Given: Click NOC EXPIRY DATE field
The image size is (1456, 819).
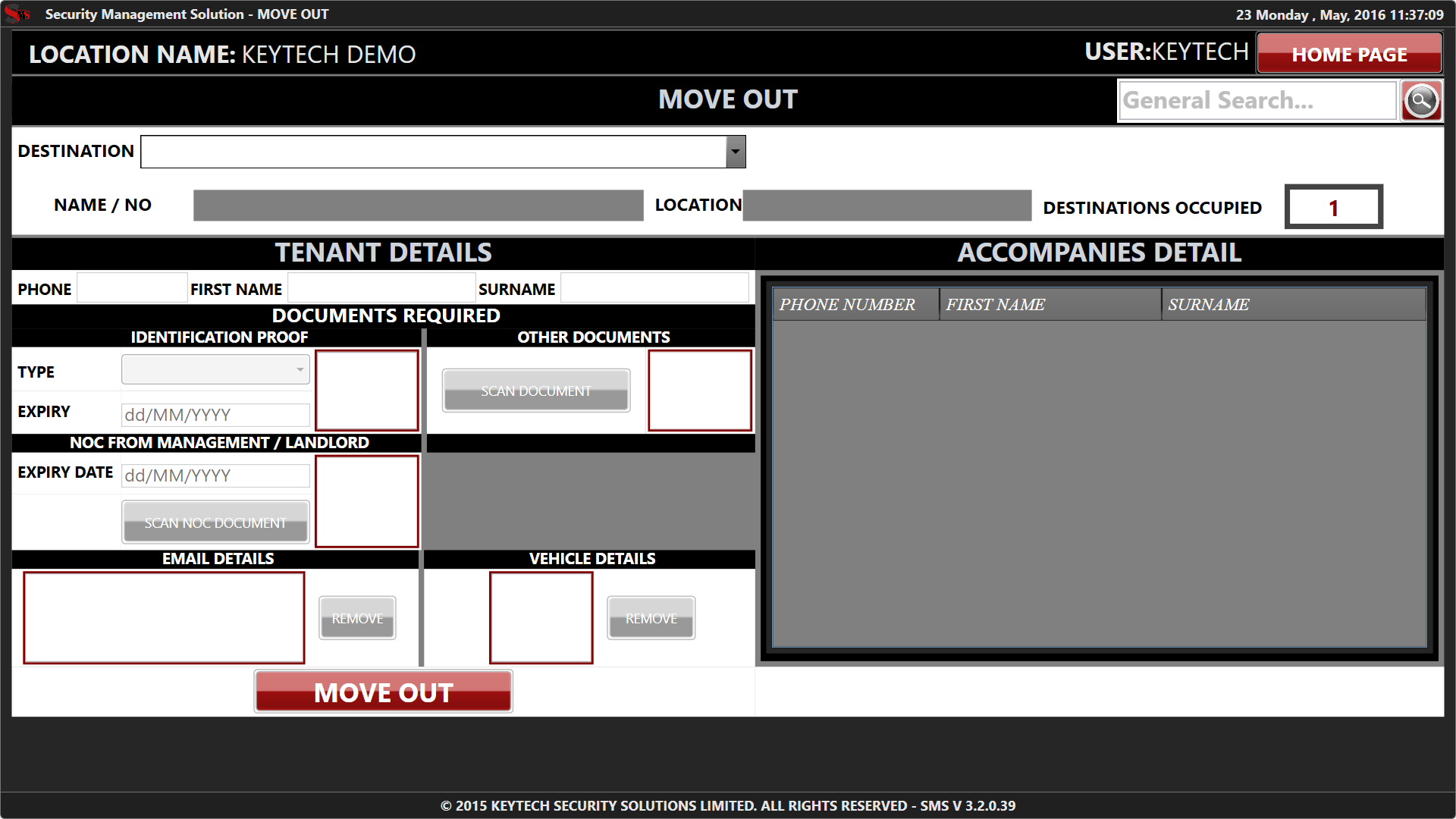Looking at the screenshot, I should pos(215,475).
